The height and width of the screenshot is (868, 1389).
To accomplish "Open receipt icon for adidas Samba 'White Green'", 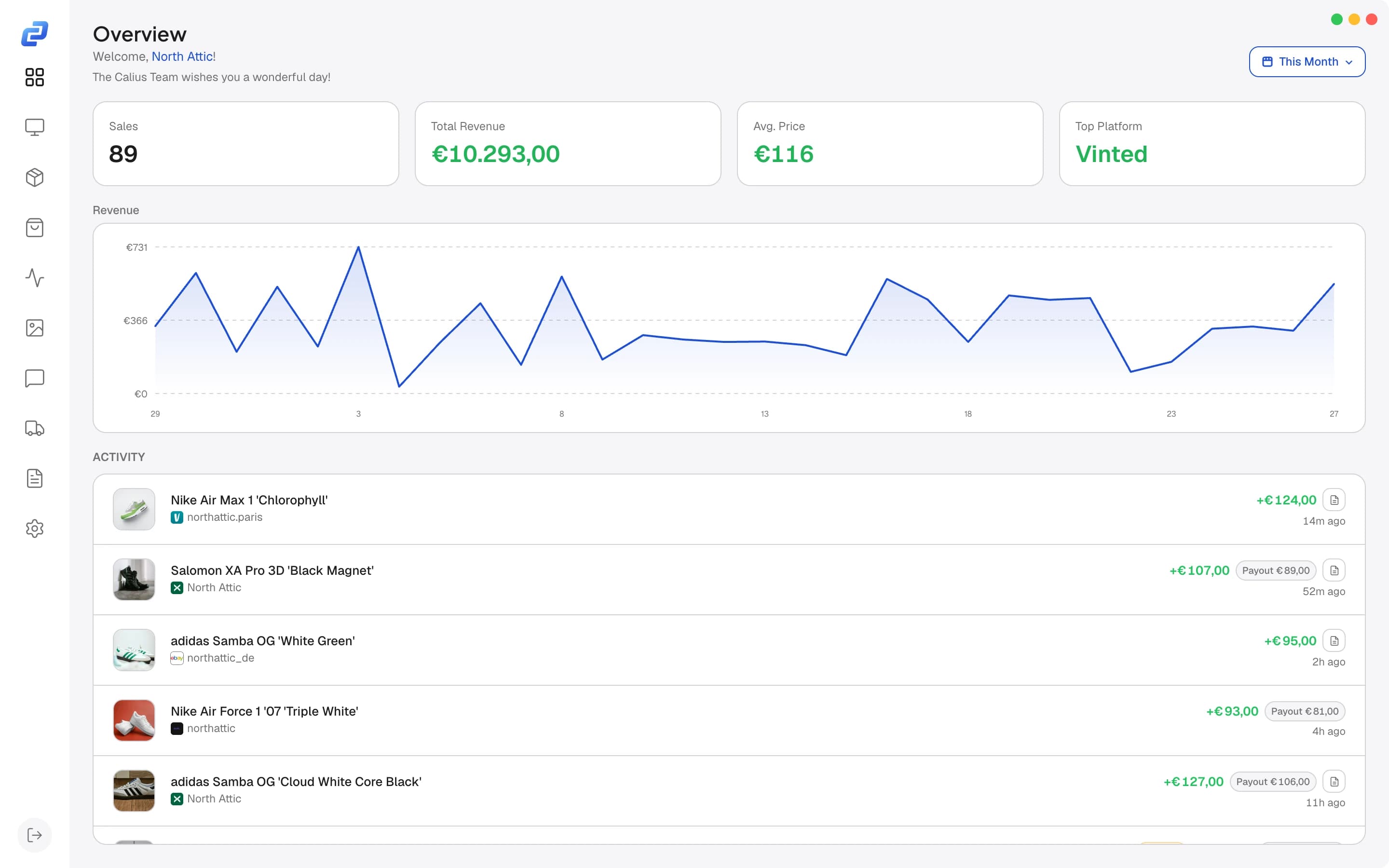I will [x=1334, y=641].
